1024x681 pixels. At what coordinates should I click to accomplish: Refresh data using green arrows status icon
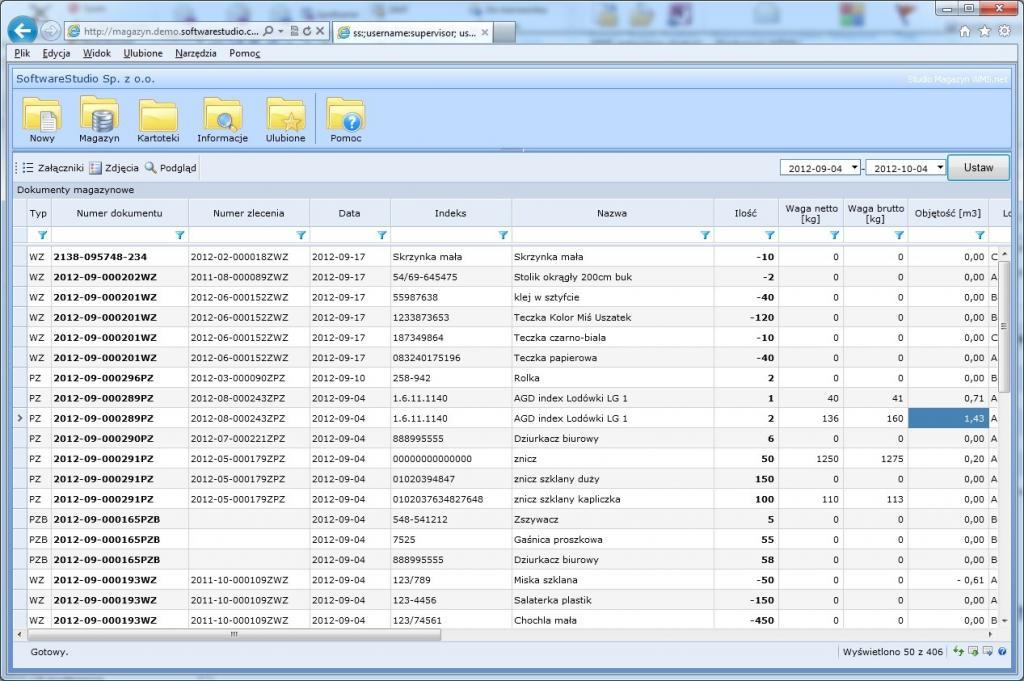(x=958, y=651)
